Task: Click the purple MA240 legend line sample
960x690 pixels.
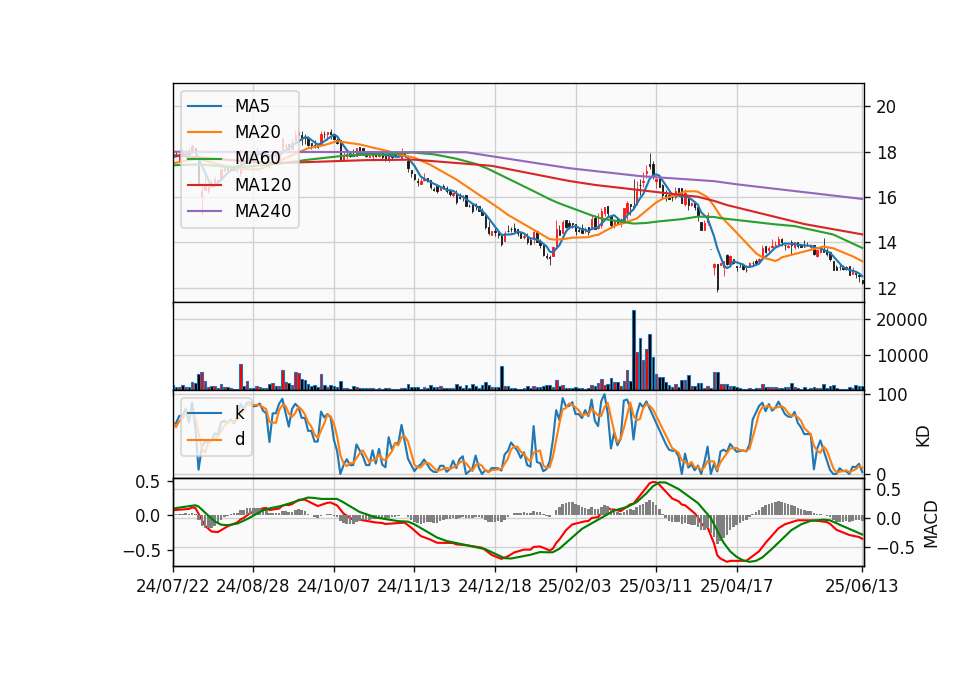Action: (204, 211)
